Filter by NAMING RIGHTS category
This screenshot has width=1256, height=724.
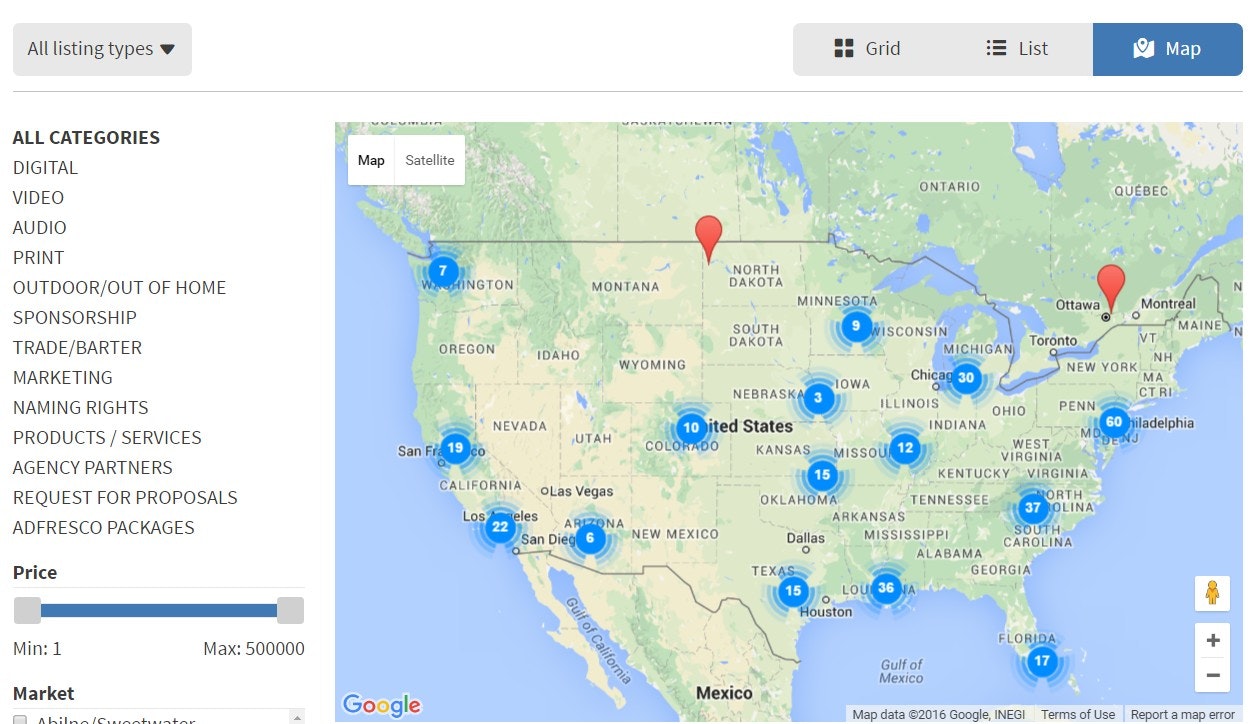80,408
